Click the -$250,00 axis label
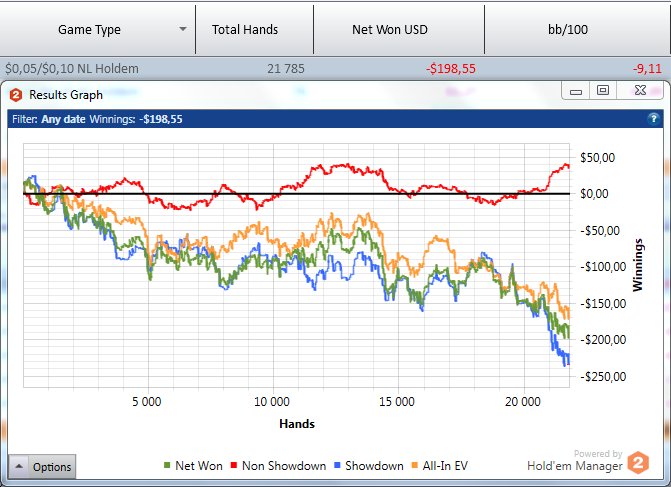The height and width of the screenshot is (487, 671). click(603, 377)
